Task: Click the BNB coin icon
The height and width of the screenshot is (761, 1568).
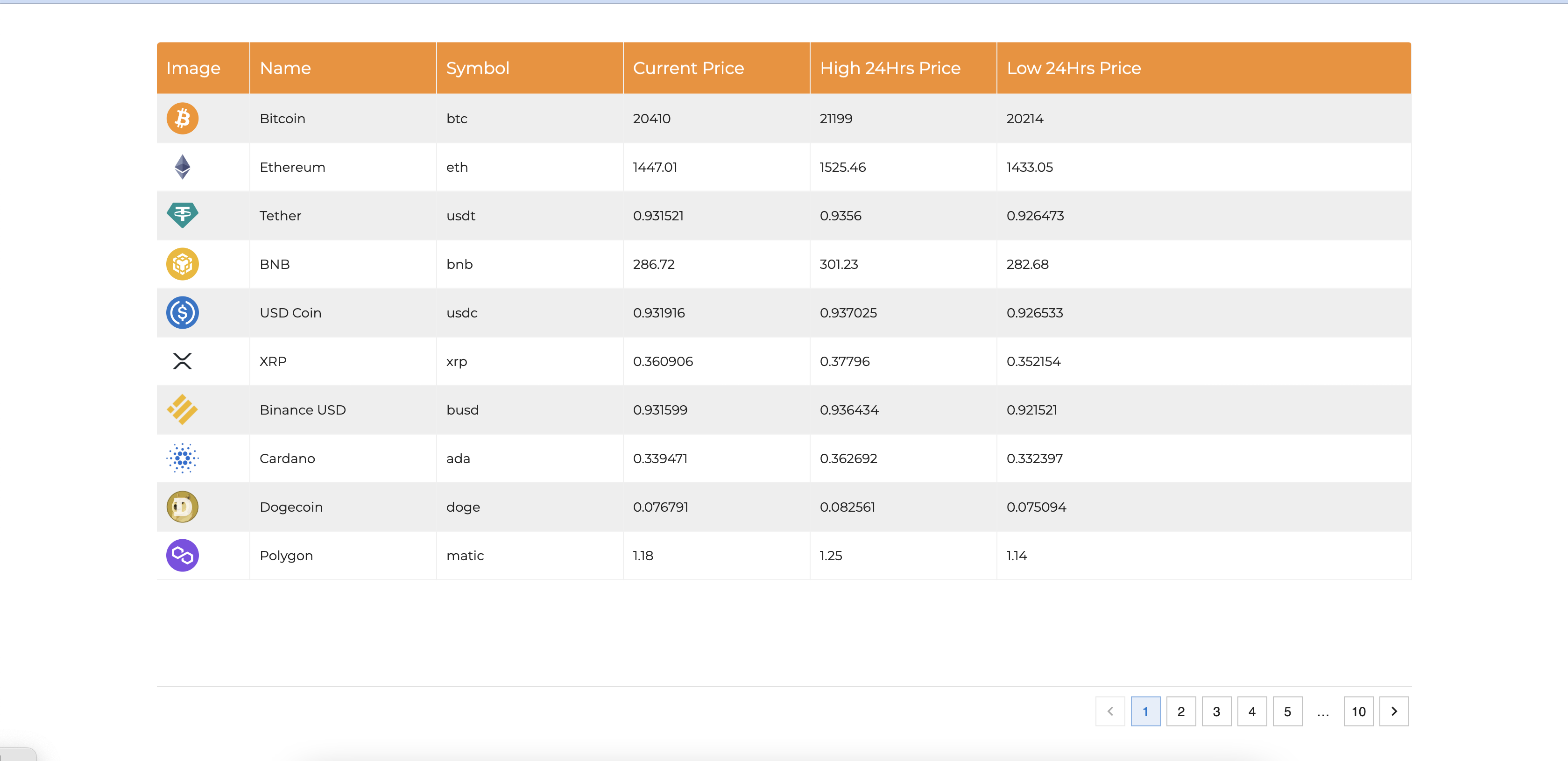Action: [x=182, y=264]
